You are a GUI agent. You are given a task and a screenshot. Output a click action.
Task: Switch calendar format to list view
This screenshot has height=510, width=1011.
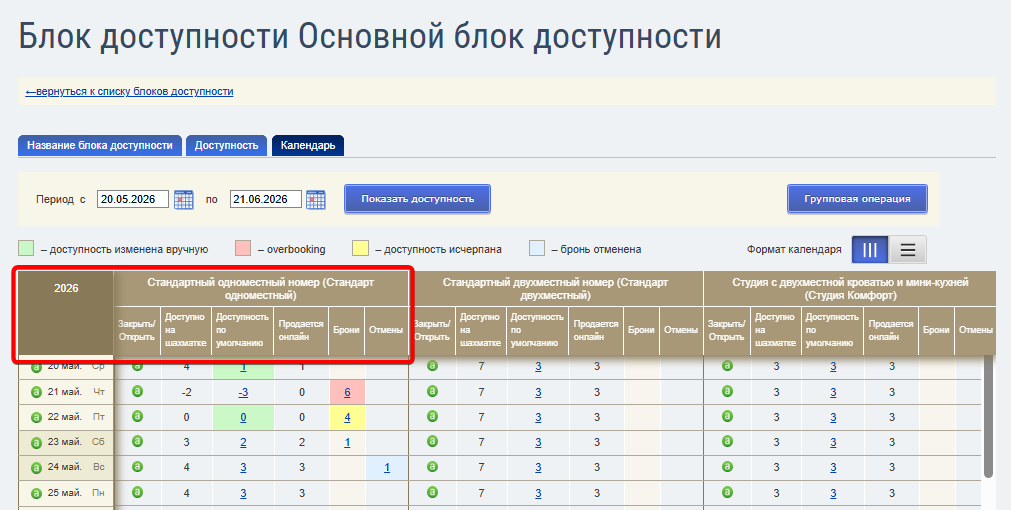point(908,250)
